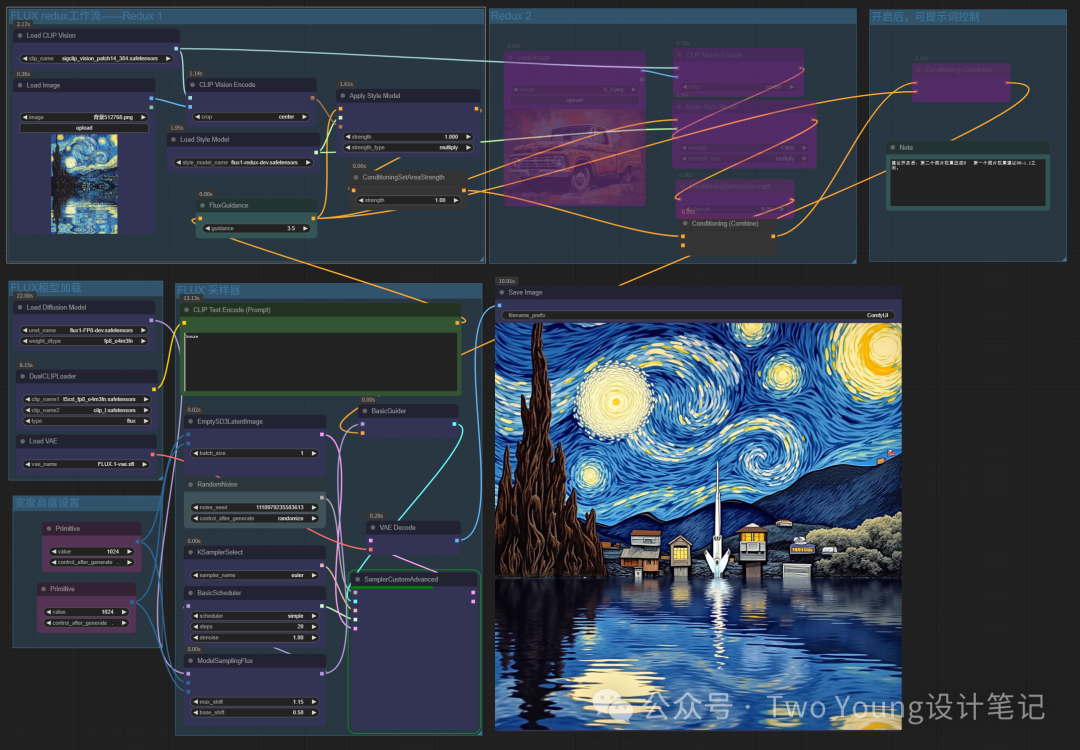Click the cyan IMAGE output port on VAE Decode

click(457, 541)
